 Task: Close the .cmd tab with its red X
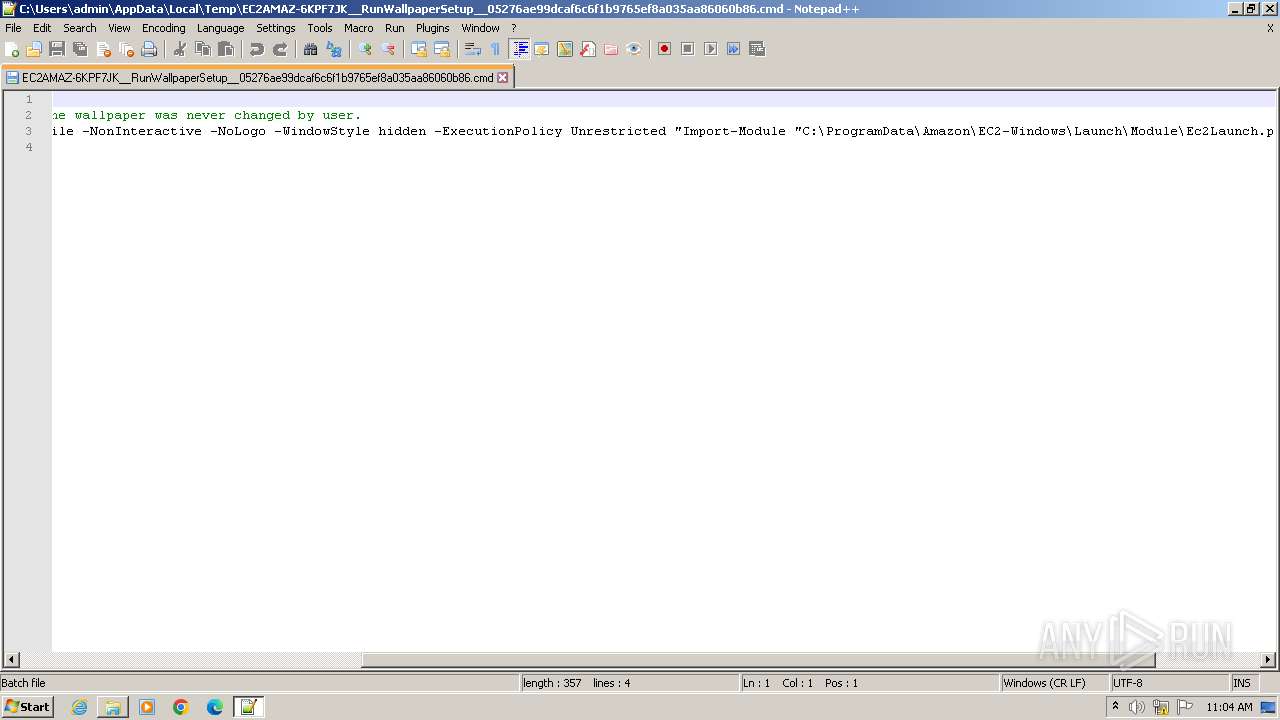[503, 77]
